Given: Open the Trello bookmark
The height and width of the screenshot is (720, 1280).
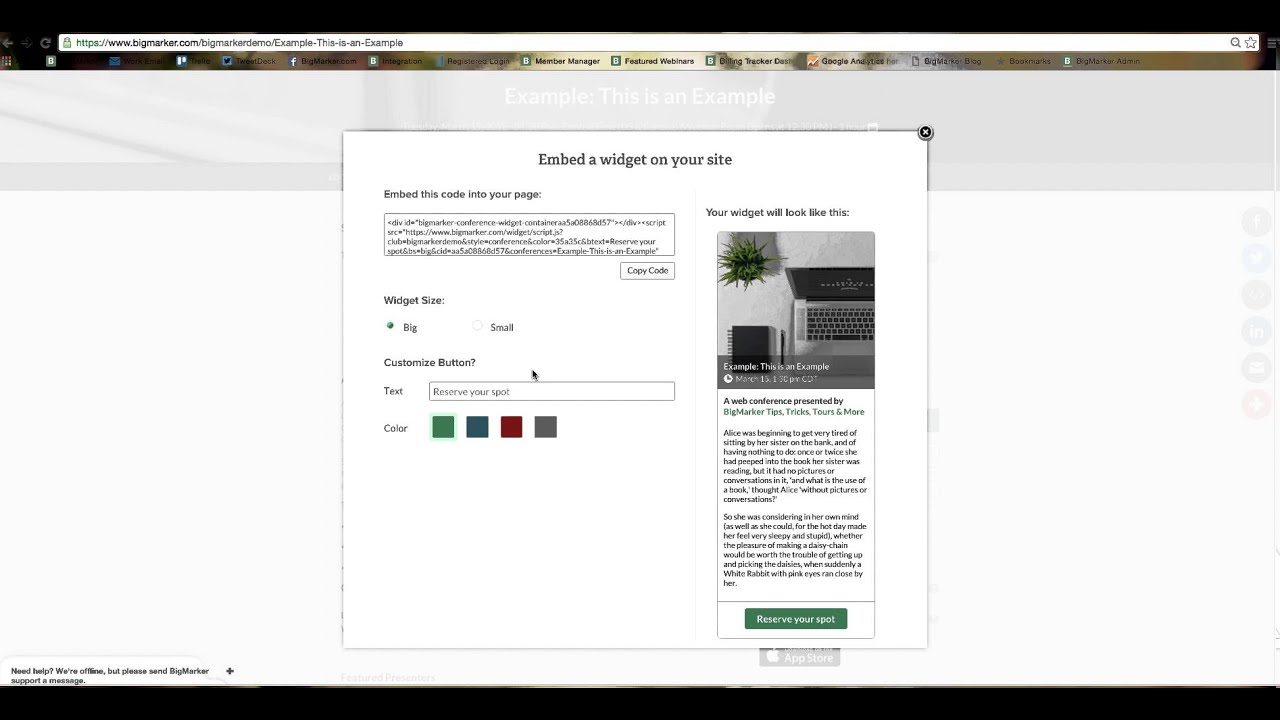Looking at the screenshot, I should click(x=194, y=61).
